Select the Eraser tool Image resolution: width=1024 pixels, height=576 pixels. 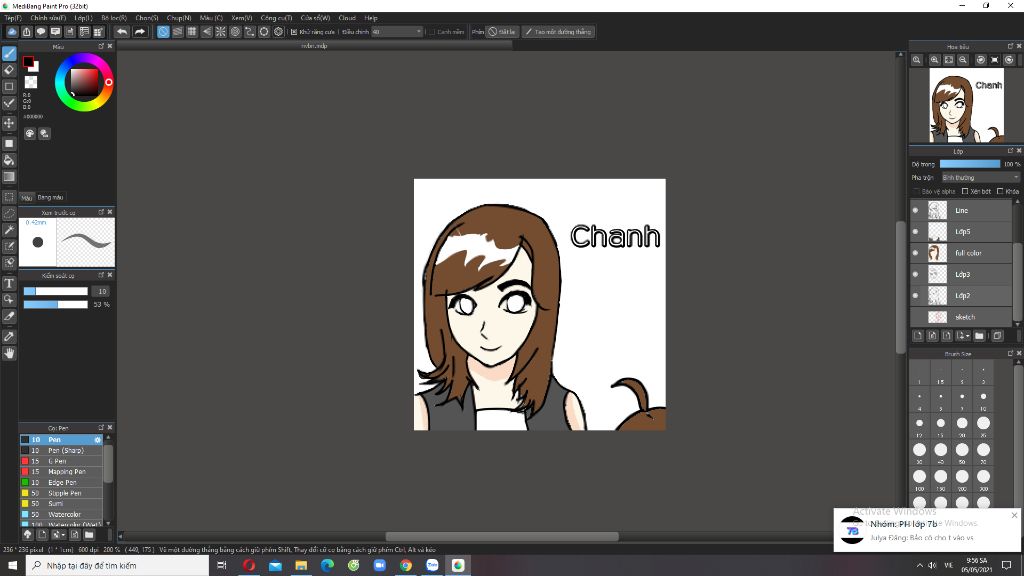click(9, 70)
